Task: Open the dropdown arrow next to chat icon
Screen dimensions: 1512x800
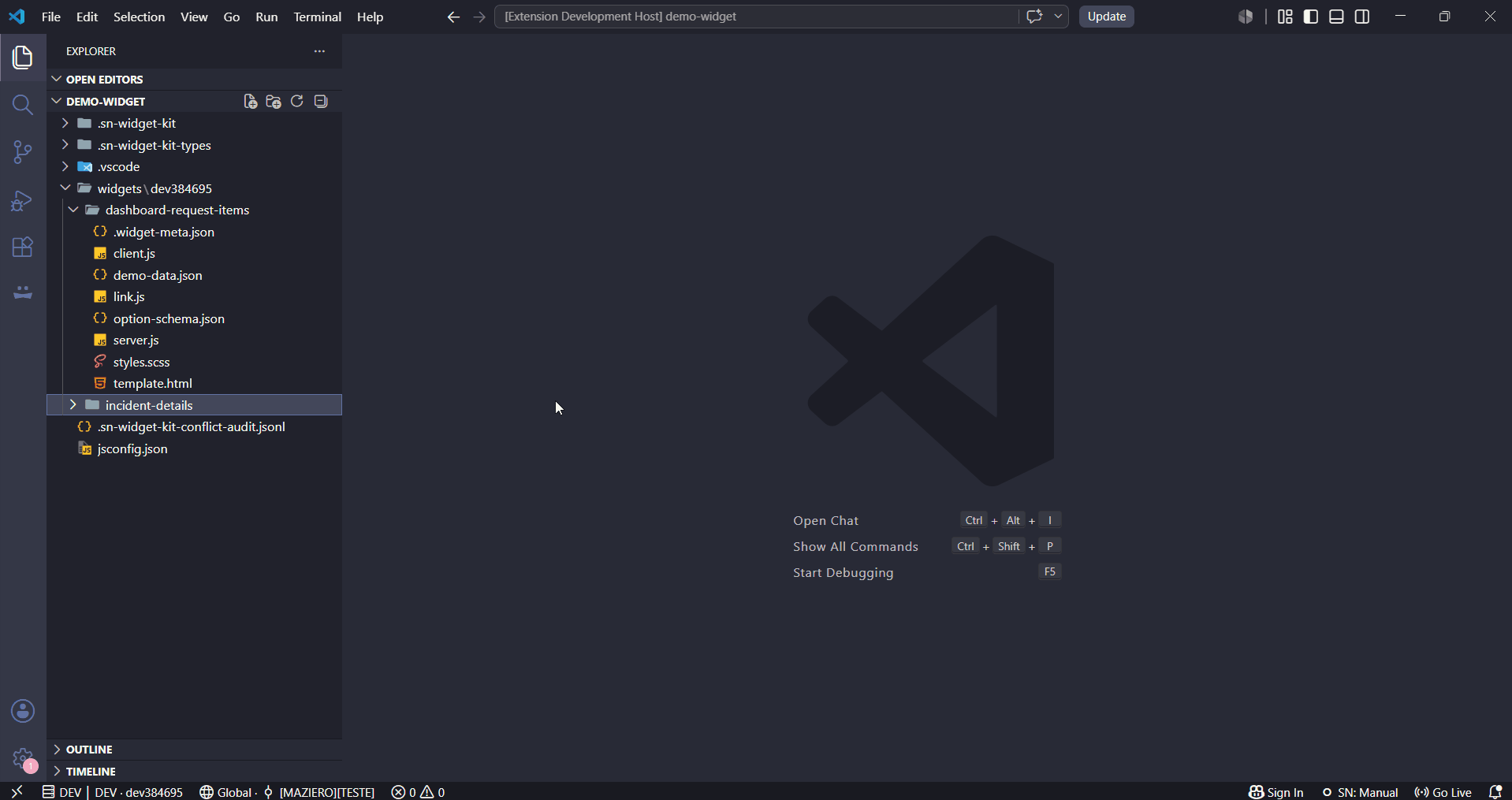Action: 1058,17
